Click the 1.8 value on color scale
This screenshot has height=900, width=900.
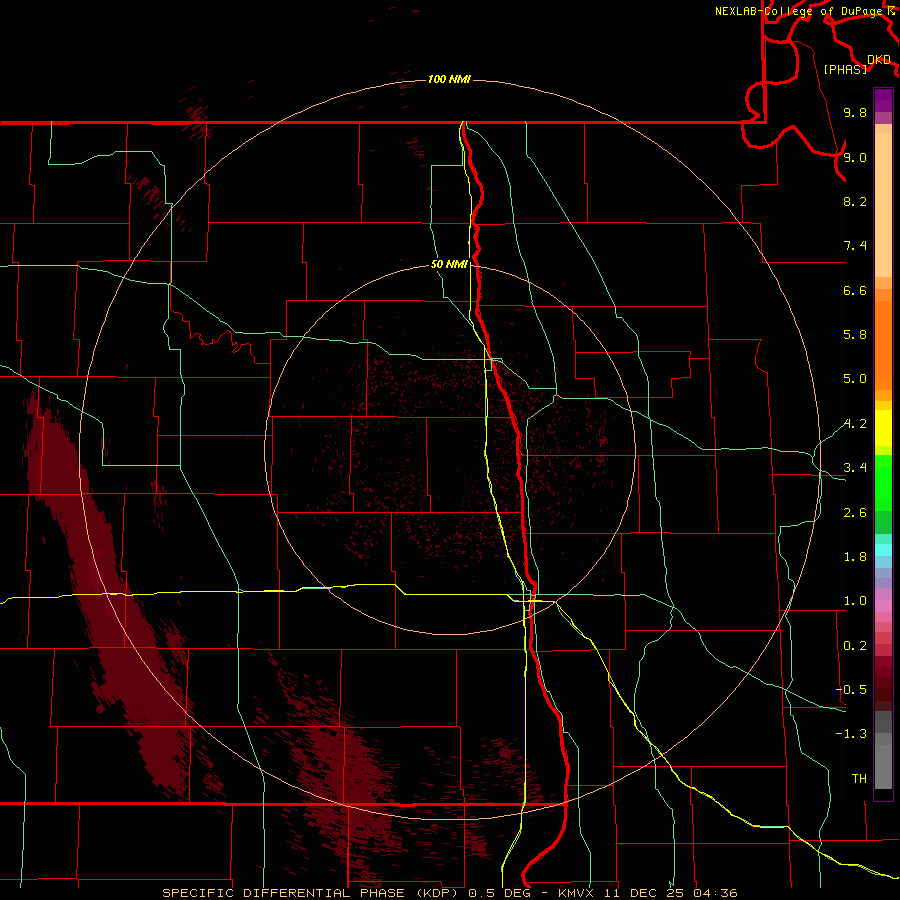[855, 557]
